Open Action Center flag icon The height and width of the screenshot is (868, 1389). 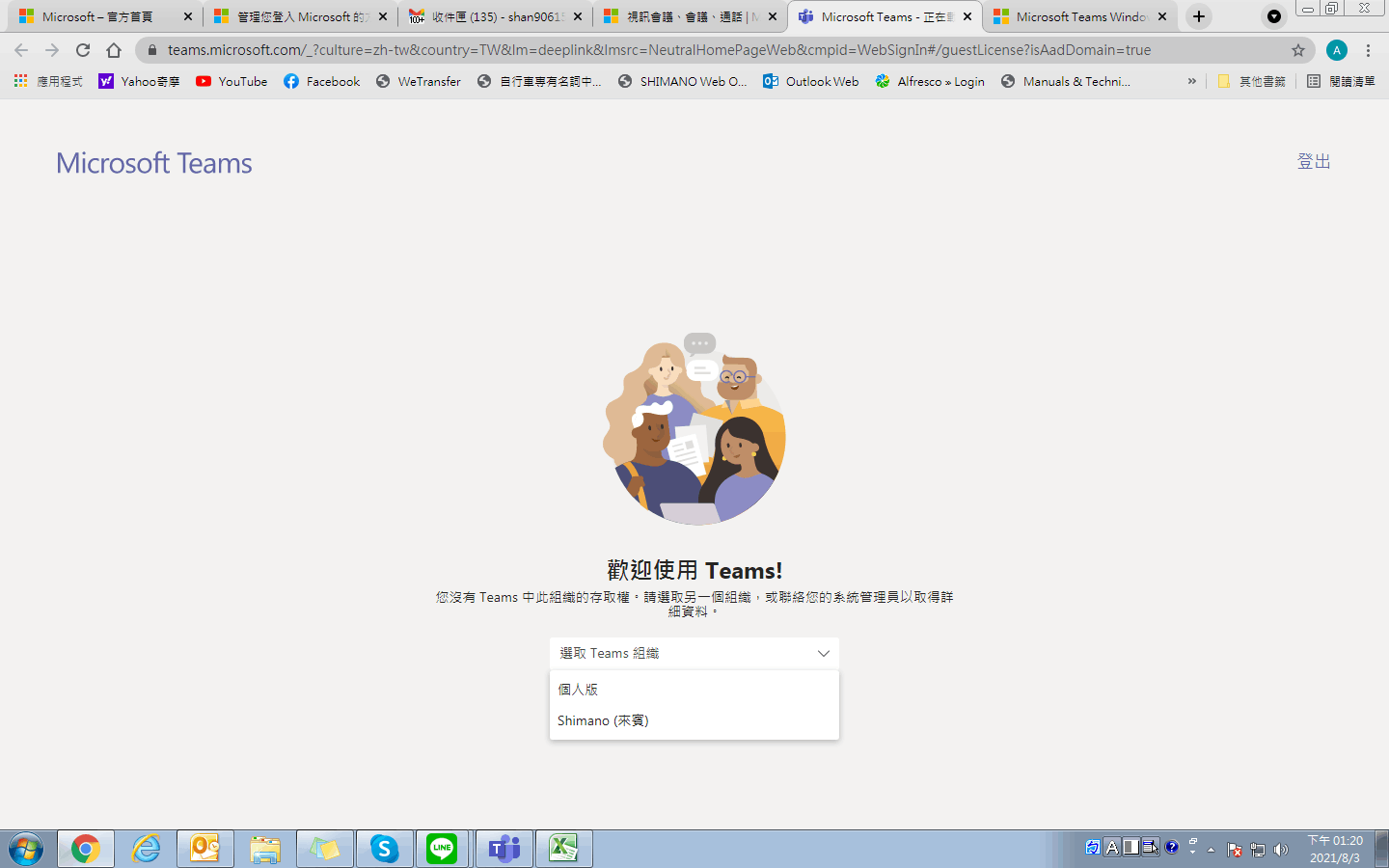(1235, 850)
